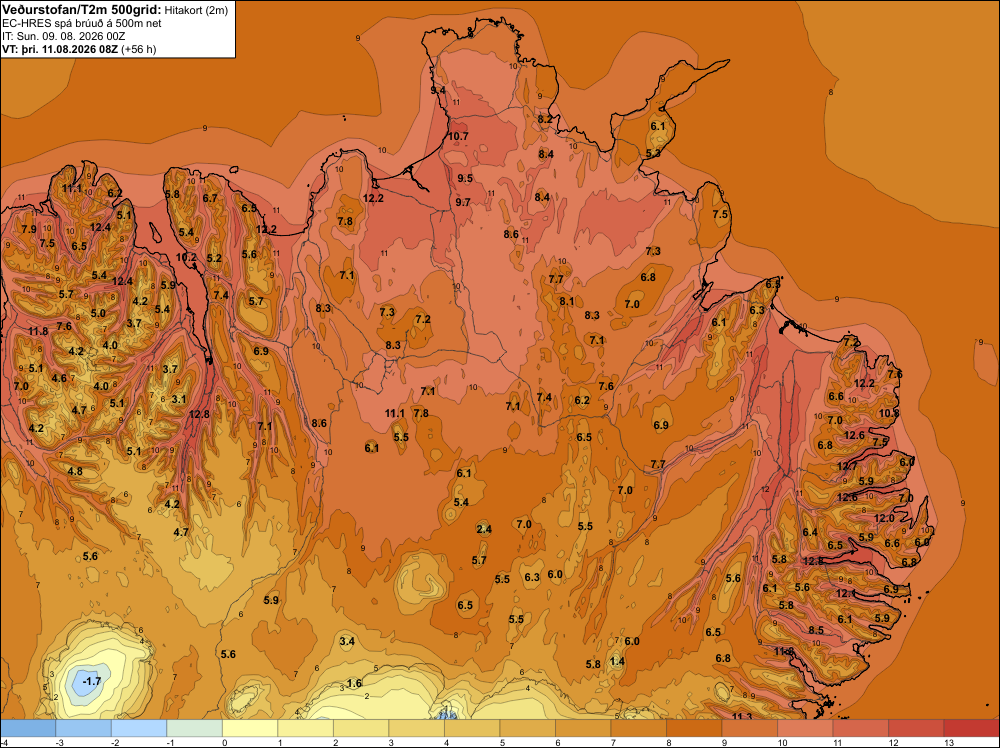
Task: Click the '5.0' temperature value
Action: pos(98,313)
